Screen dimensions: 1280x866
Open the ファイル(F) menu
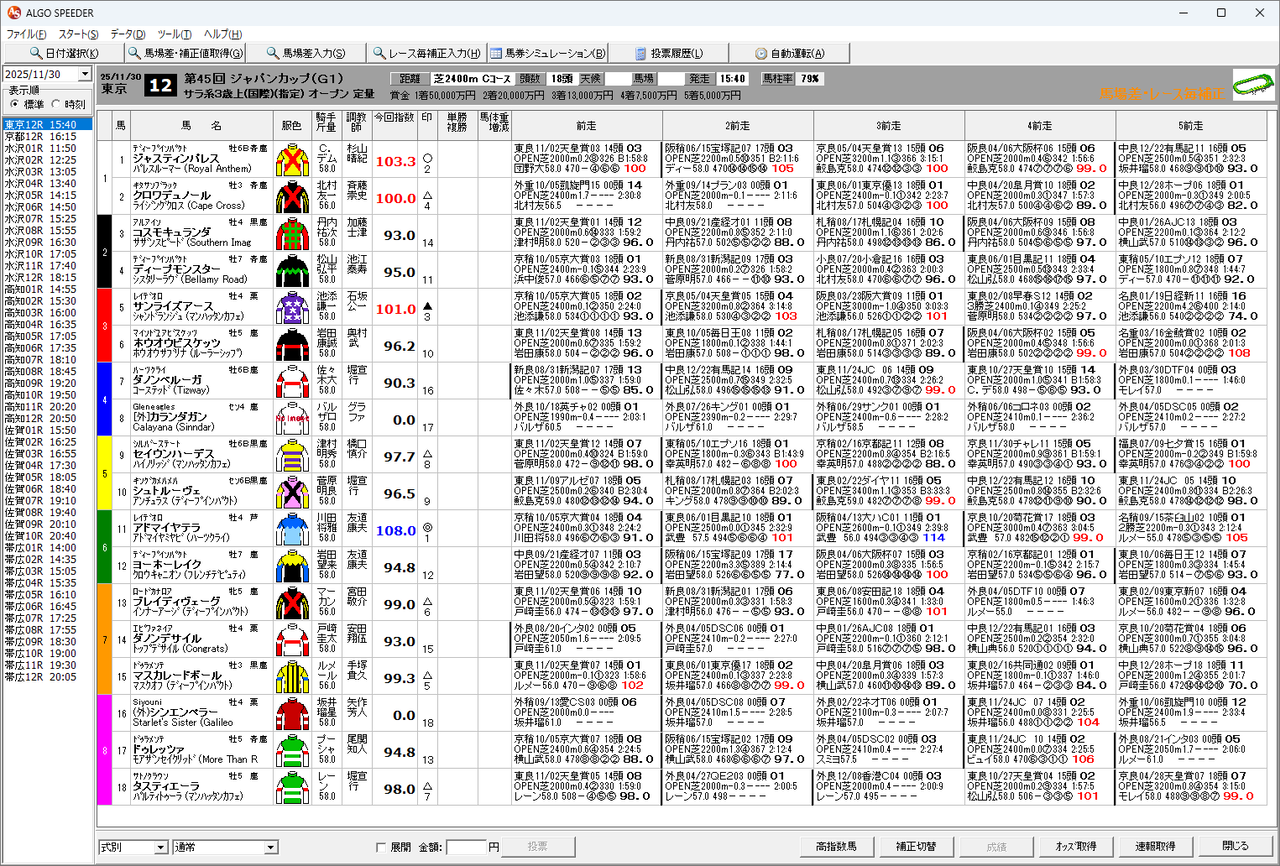click(27, 33)
